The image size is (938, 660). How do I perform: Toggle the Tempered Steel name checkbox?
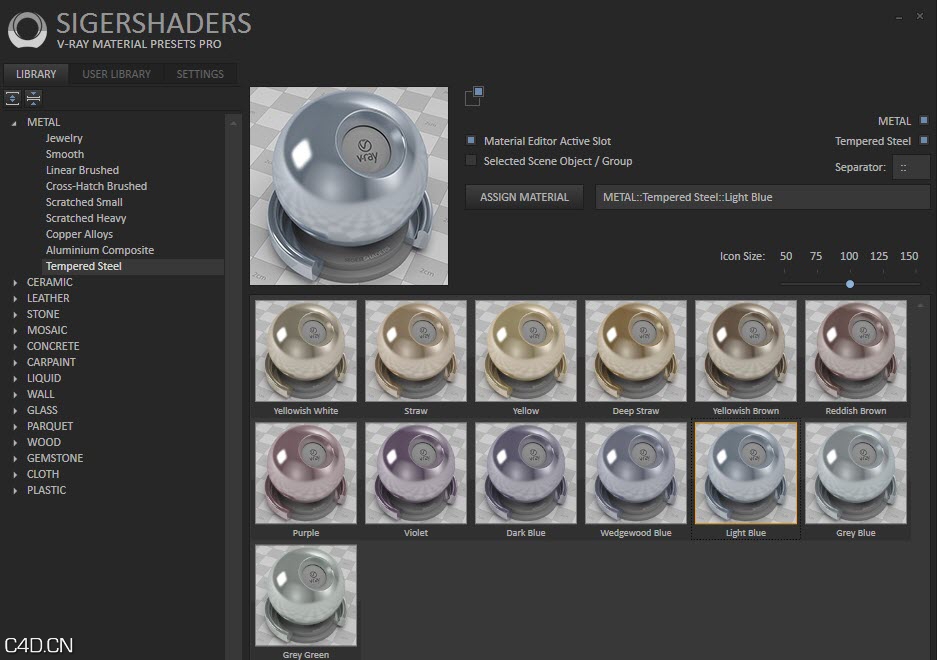(x=922, y=141)
